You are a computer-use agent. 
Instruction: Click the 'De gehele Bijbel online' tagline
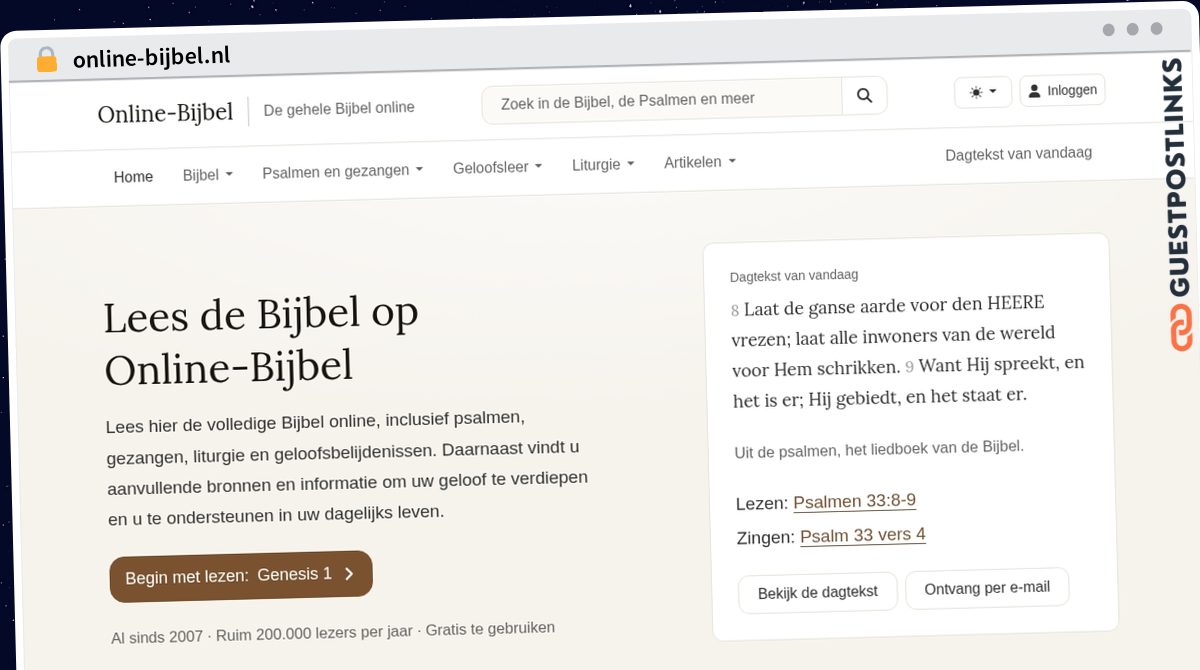point(339,108)
